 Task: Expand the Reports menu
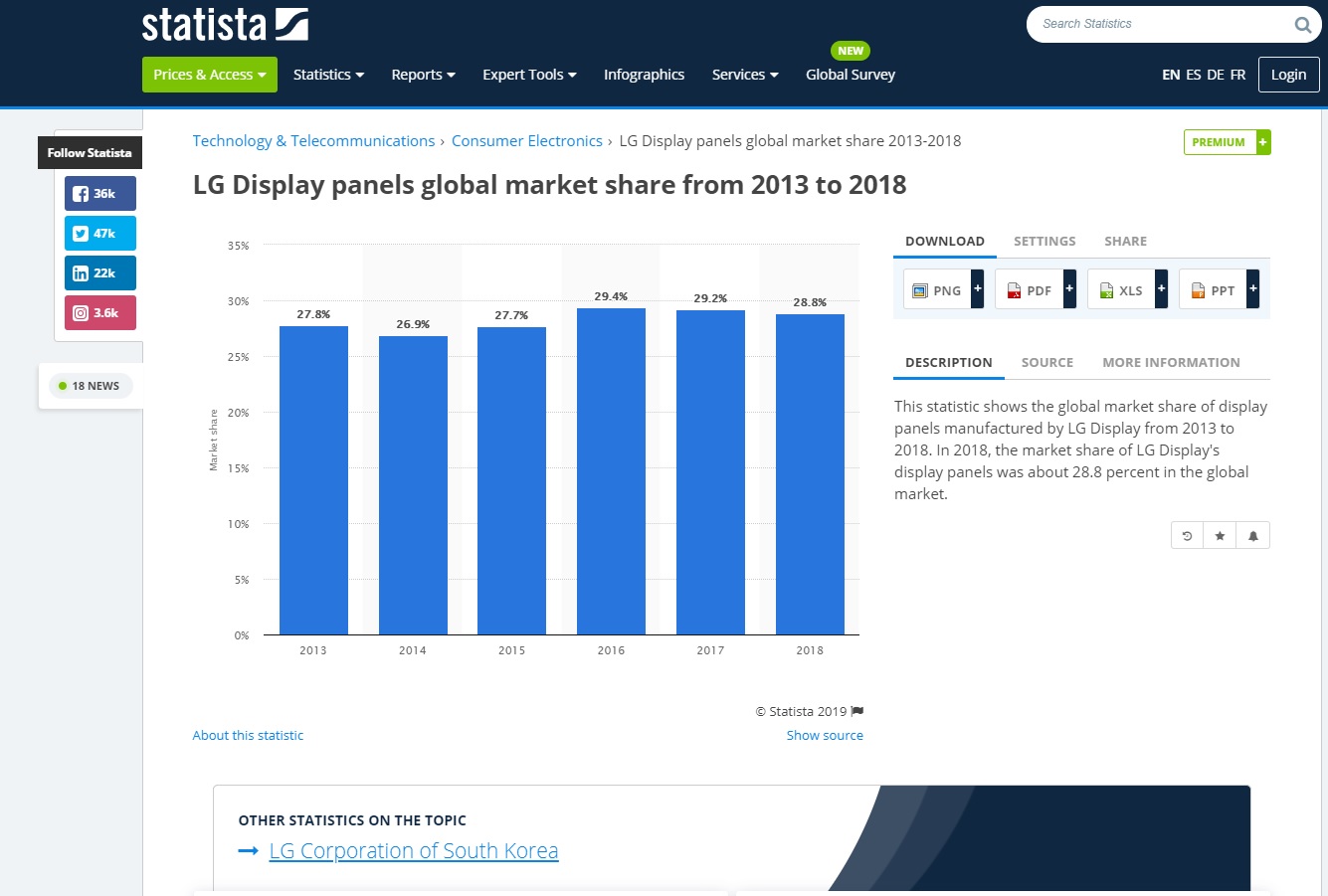click(423, 75)
